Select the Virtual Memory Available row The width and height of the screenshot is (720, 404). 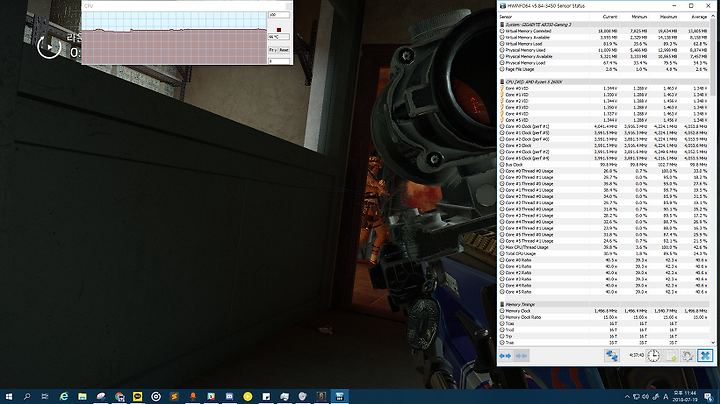[x=604, y=37]
